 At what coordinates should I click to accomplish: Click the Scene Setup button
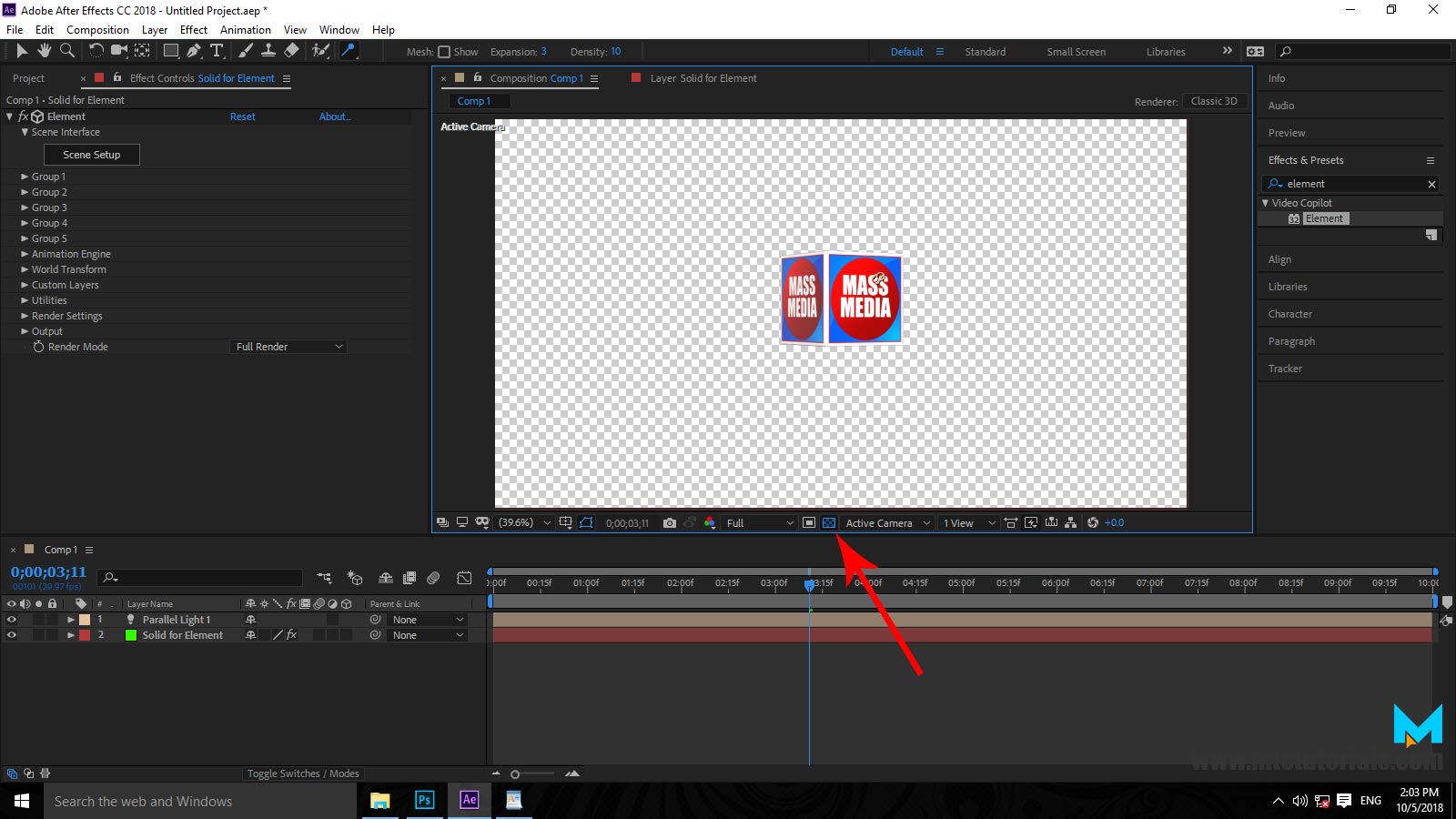click(91, 155)
